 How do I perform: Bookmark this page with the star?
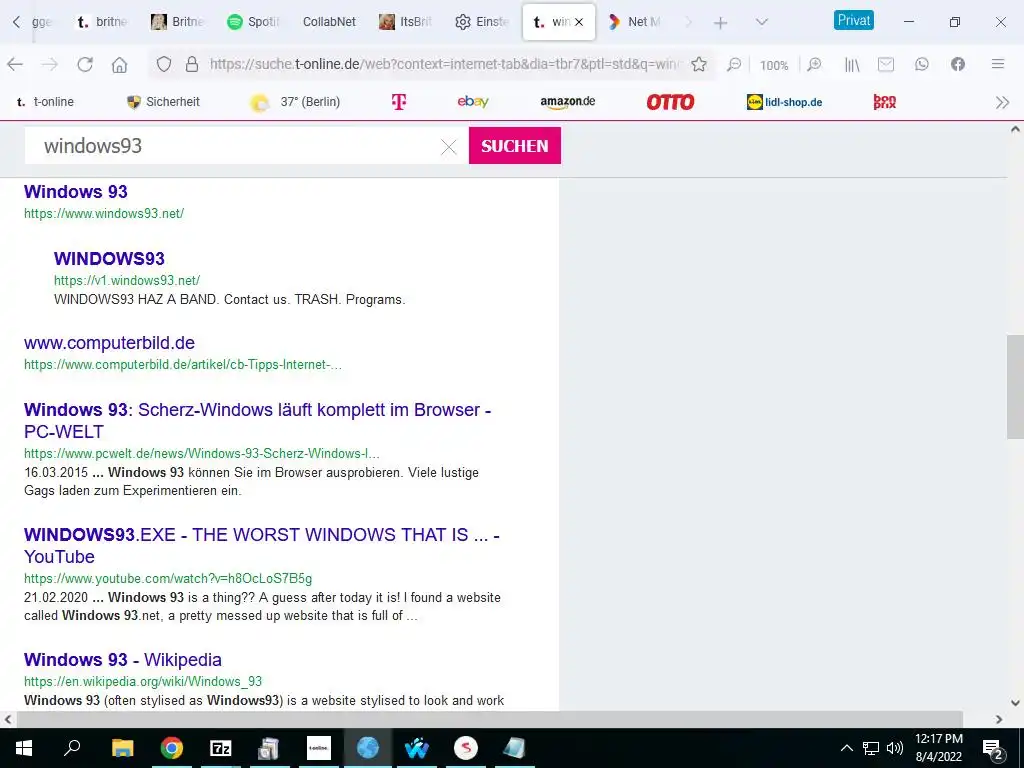click(699, 64)
